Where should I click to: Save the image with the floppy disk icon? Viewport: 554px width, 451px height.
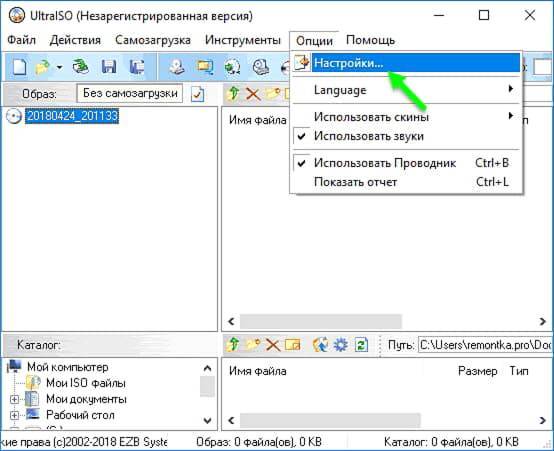click(108, 67)
